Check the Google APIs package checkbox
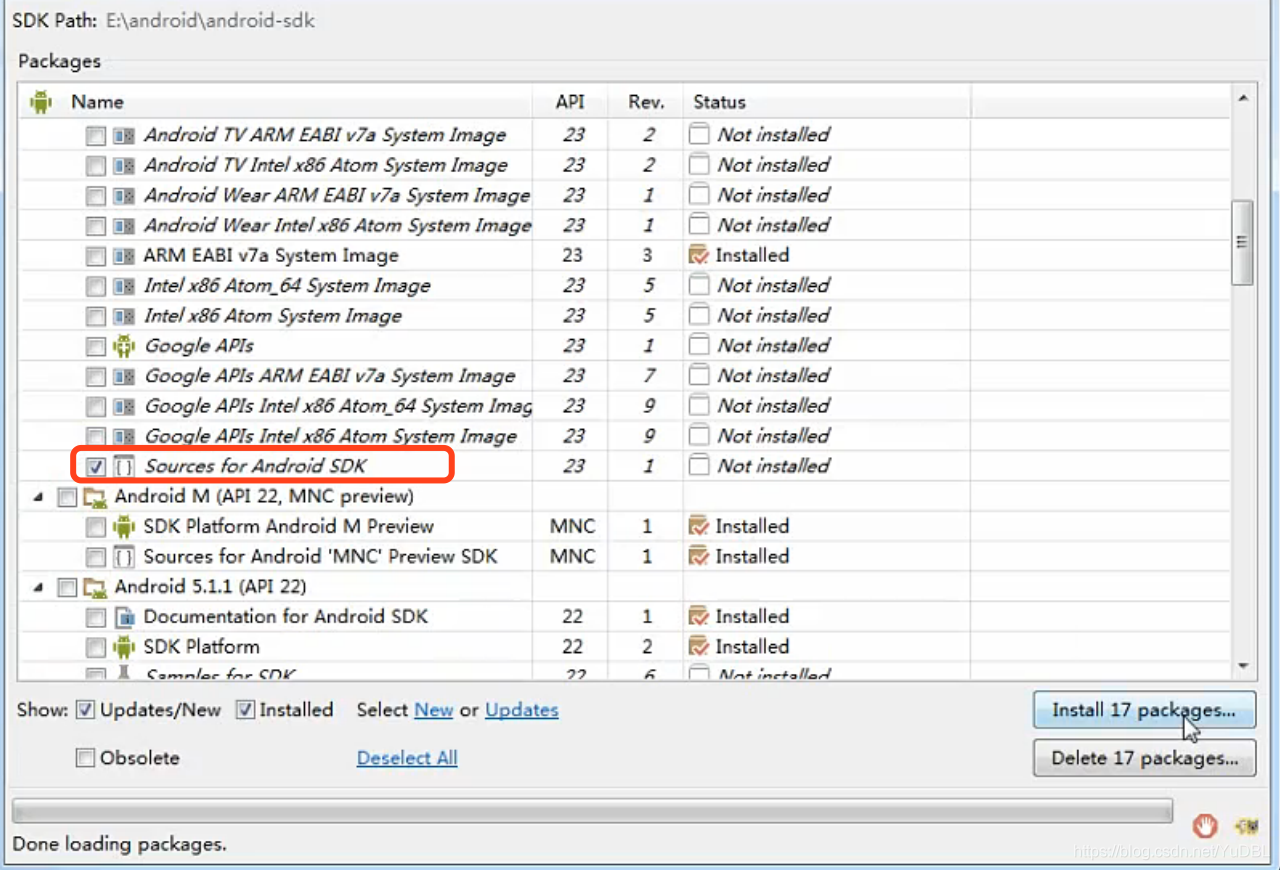1280x870 pixels. click(95, 346)
